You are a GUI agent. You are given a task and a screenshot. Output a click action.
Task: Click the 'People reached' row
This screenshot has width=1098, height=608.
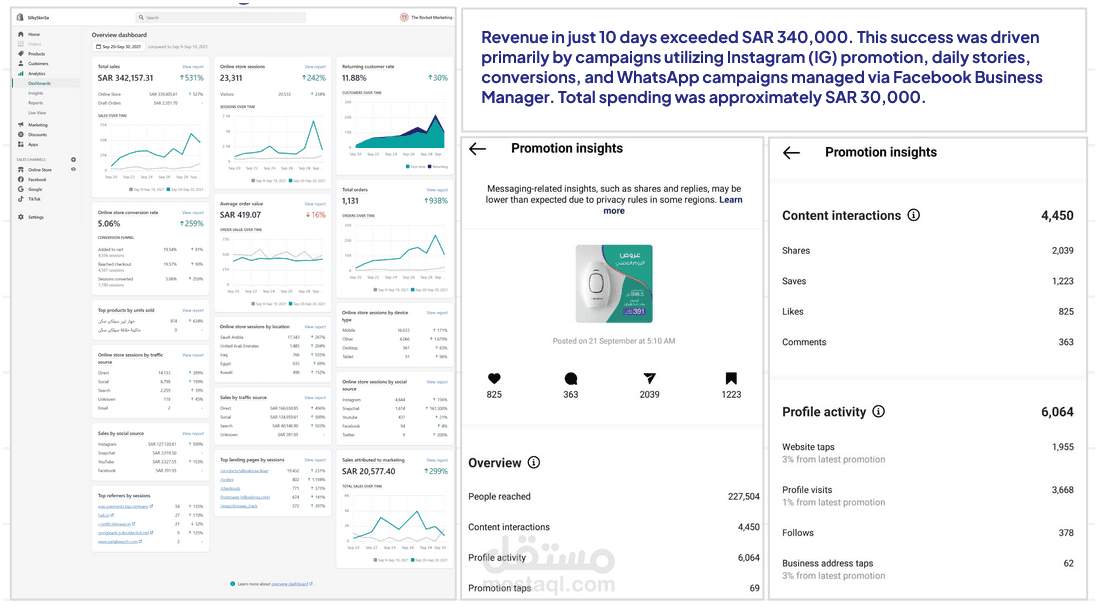point(613,497)
